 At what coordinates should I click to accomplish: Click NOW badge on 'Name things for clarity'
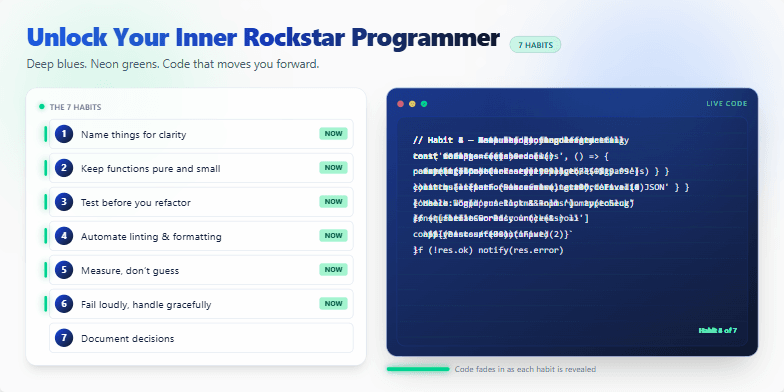pos(334,134)
